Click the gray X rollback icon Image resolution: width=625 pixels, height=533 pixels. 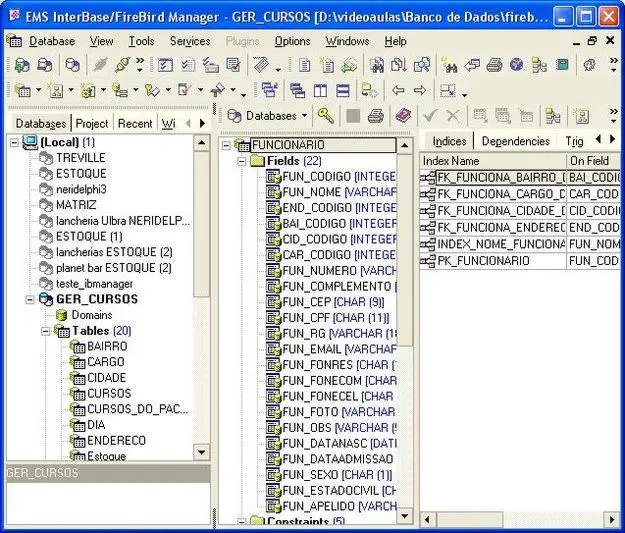point(453,116)
